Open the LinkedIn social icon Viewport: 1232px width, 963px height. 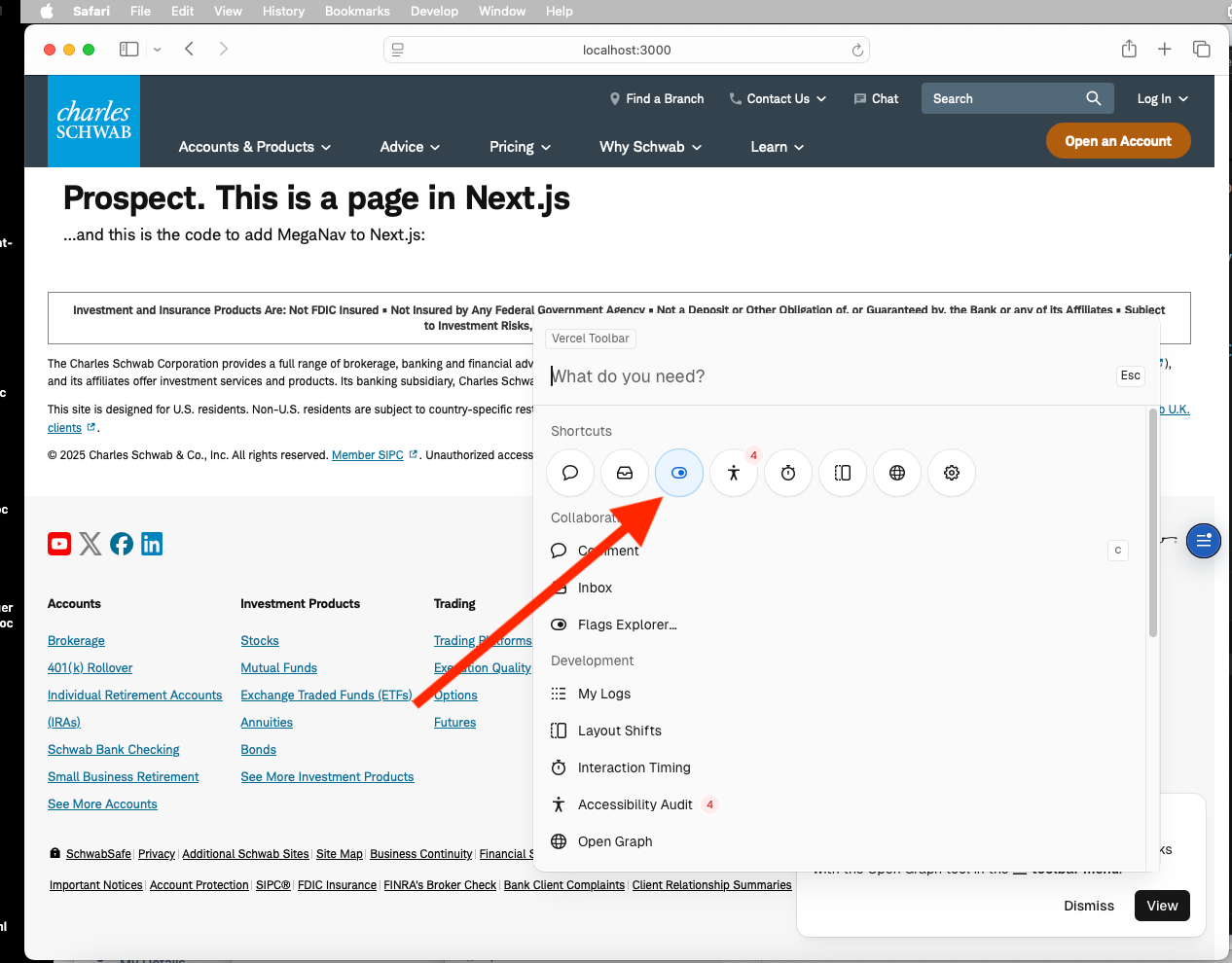click(x=152, y=544)
